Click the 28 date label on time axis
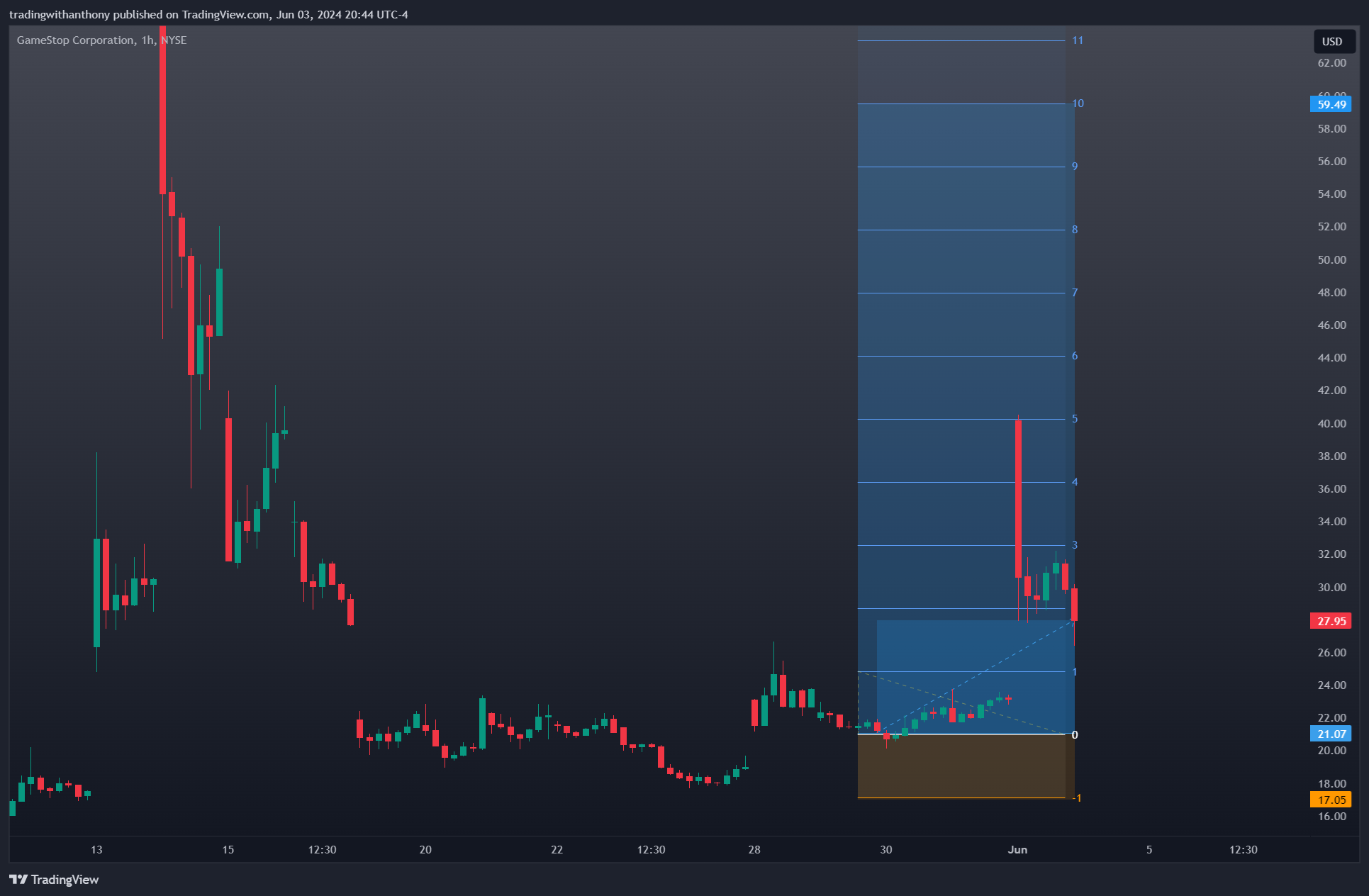Image resolution: width=1369 pixels, height=896 pixels. pyautogui.click(x=754, y=849)
